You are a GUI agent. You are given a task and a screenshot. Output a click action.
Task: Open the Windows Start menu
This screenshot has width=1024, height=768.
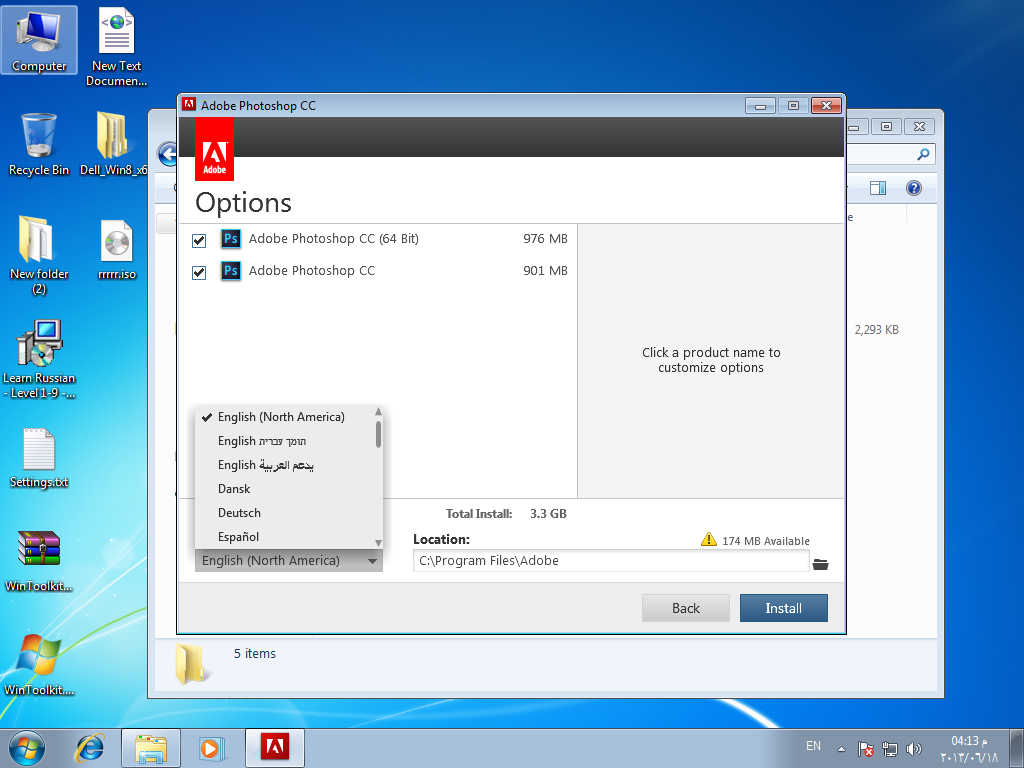pyautogui.click(x=27, y=748)
